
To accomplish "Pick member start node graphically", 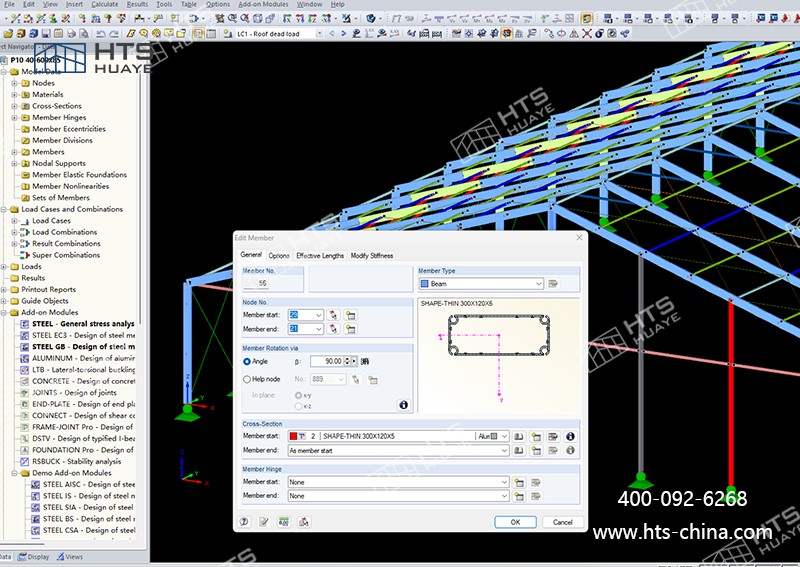I will pos(333,315).
